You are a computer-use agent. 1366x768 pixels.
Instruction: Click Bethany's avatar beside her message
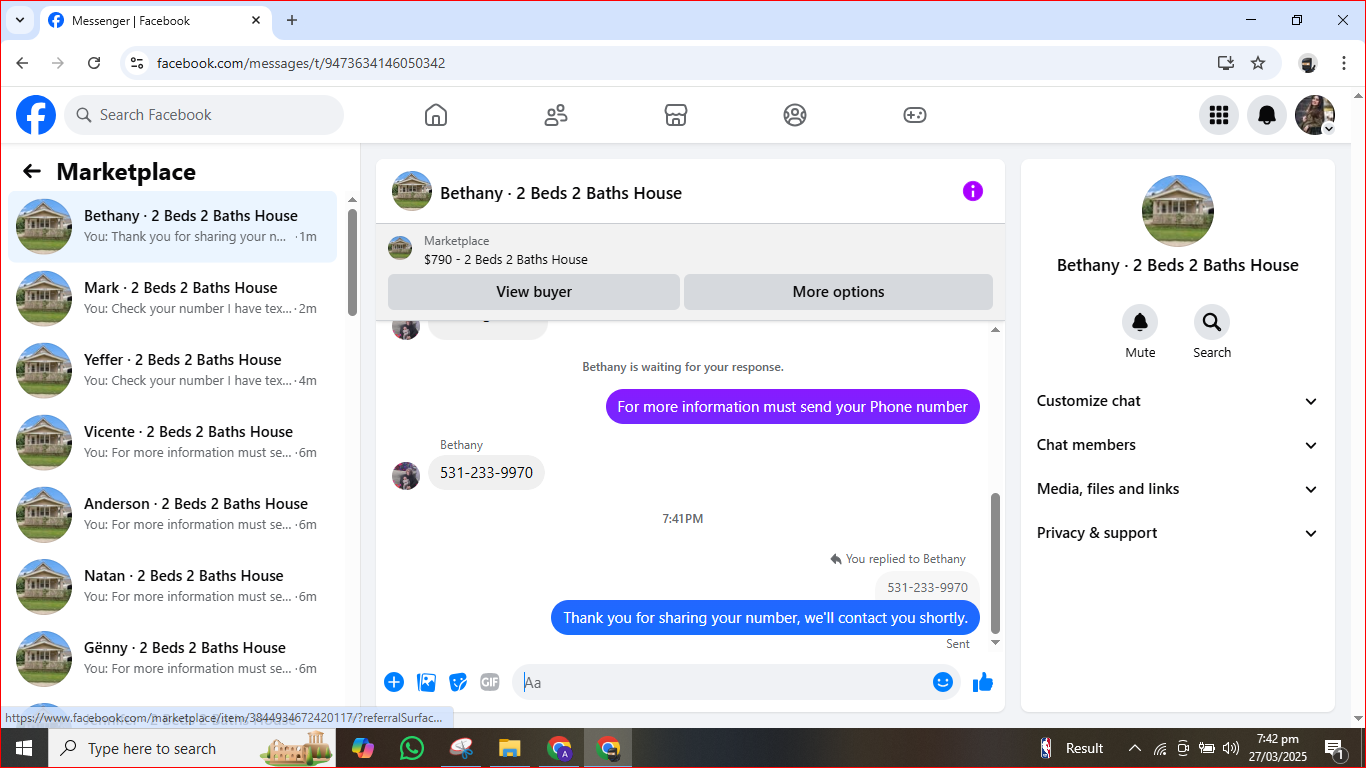click(406, 476)
